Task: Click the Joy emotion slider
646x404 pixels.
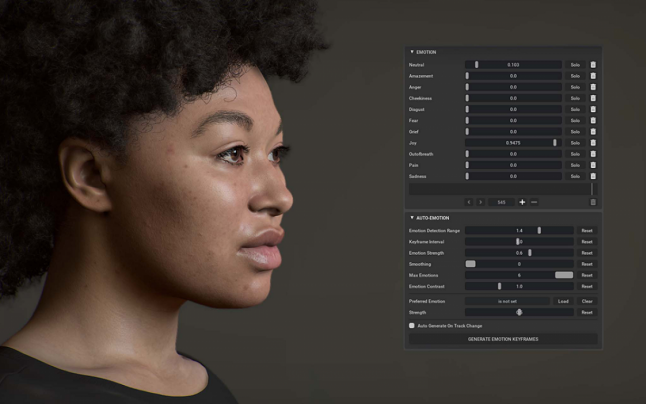Action: tap(513, 142)
